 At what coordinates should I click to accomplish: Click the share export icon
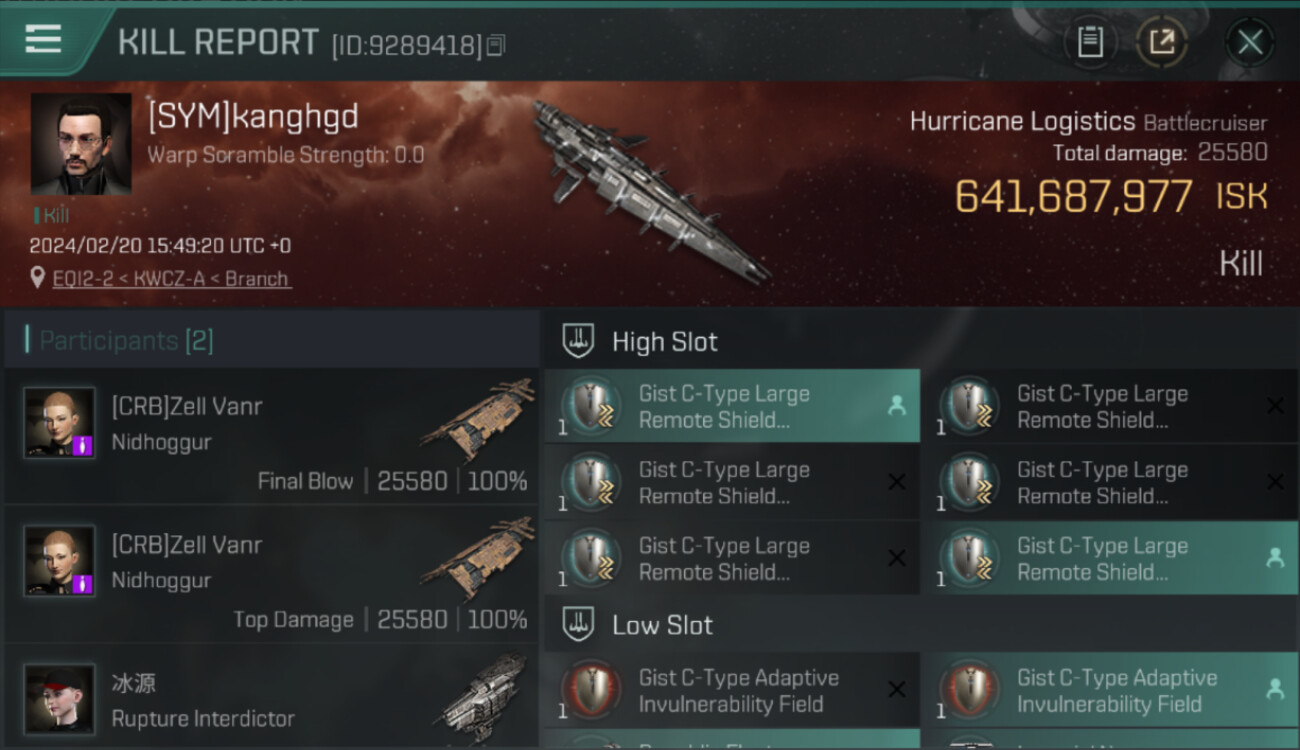pyautogui.click(x=1162, y=42)
